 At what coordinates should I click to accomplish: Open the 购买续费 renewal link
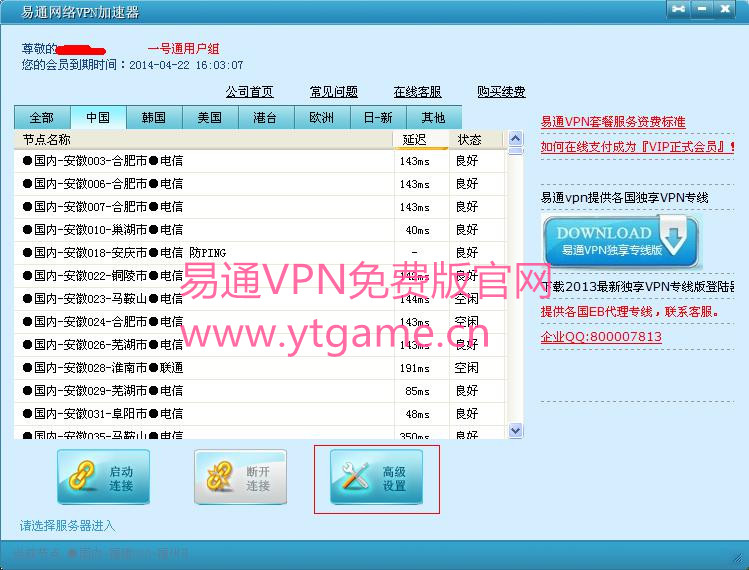click(x=502, y=92)
